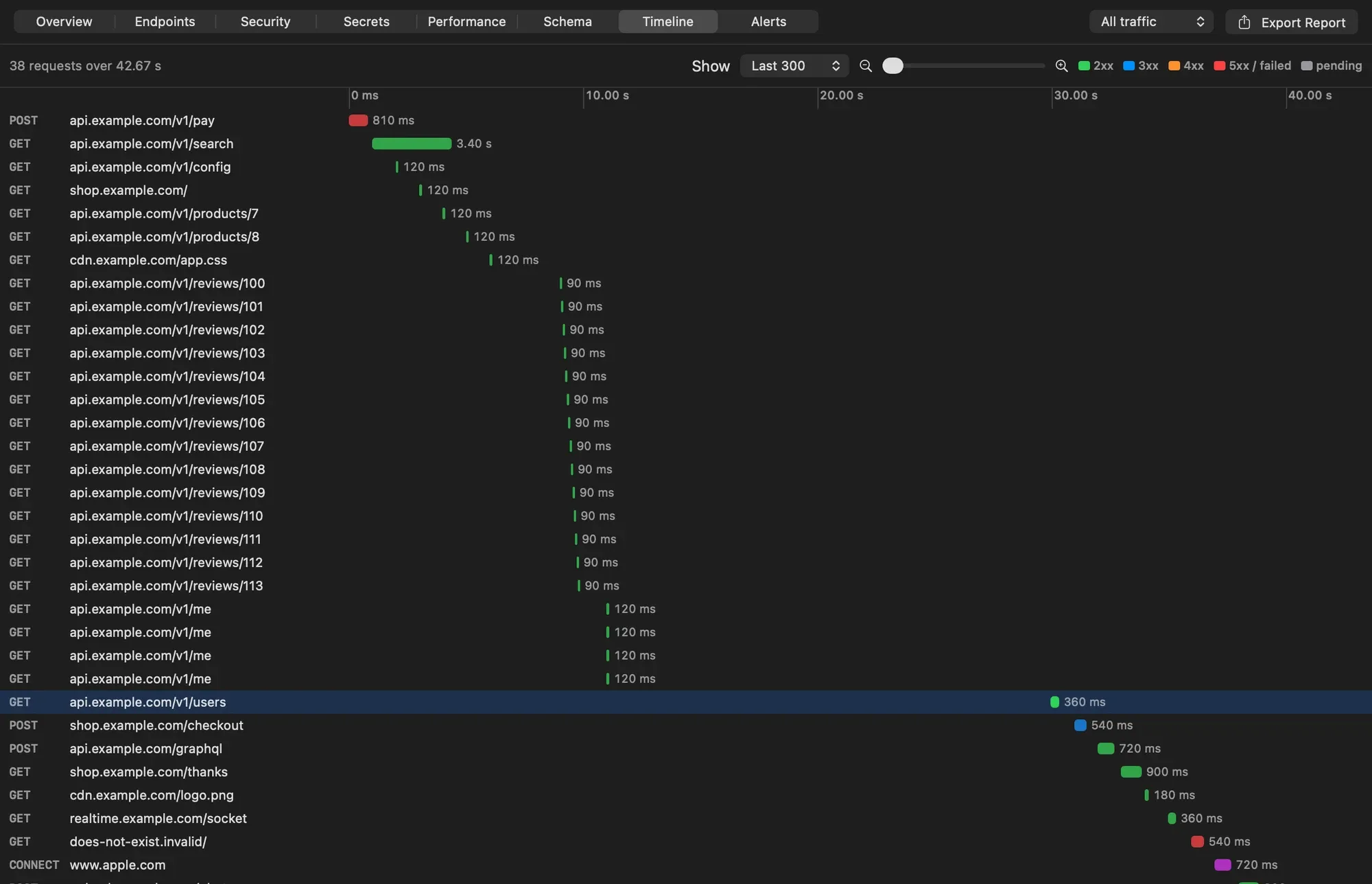Open the Show Last 300 dropdown

point(794,66)
